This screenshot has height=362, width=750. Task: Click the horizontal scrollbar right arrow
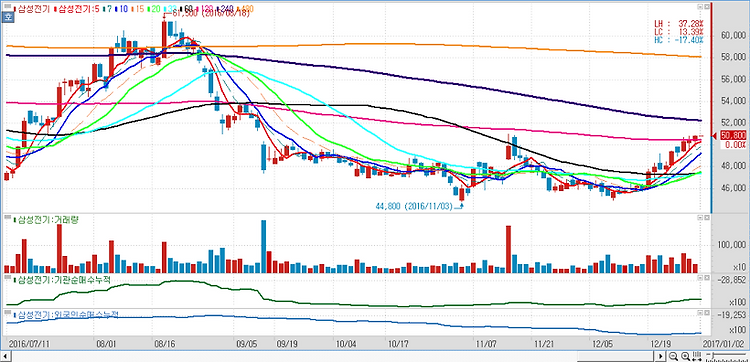tap(661, 356)
